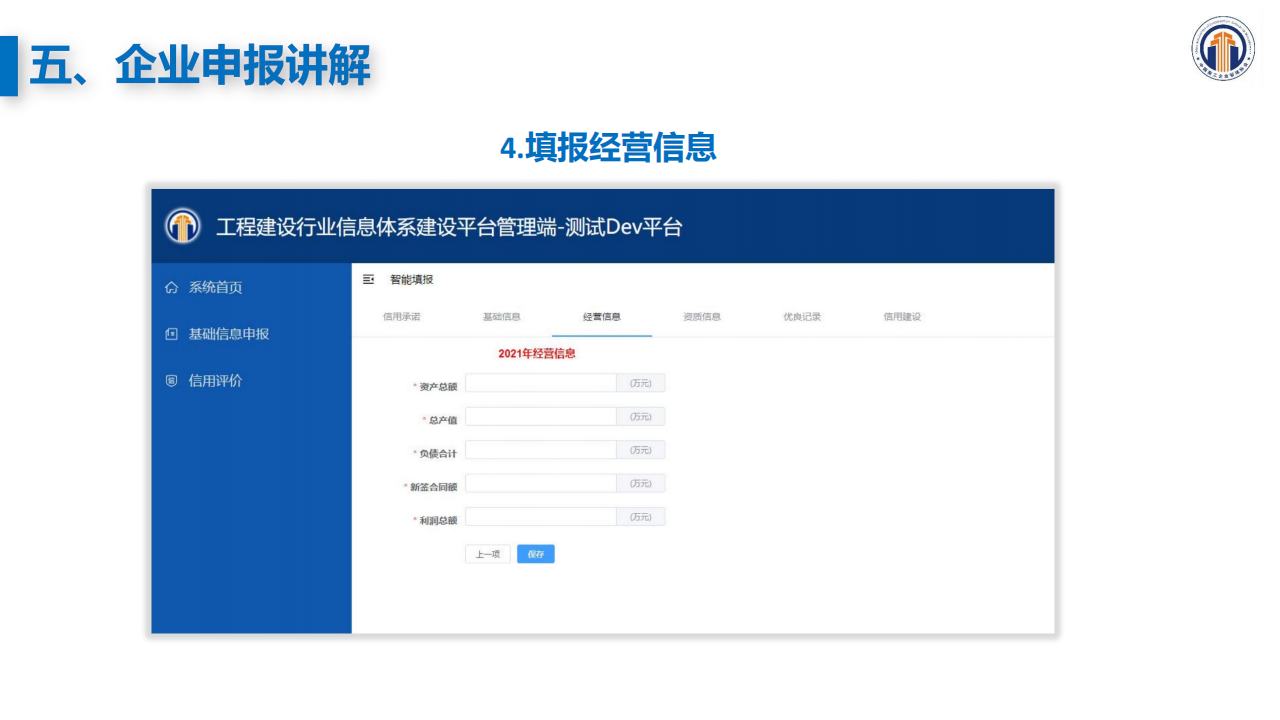Click the 2021年经营信息 heading text
The height and width of the screenshot is (720, 1280).
(537, 354)
